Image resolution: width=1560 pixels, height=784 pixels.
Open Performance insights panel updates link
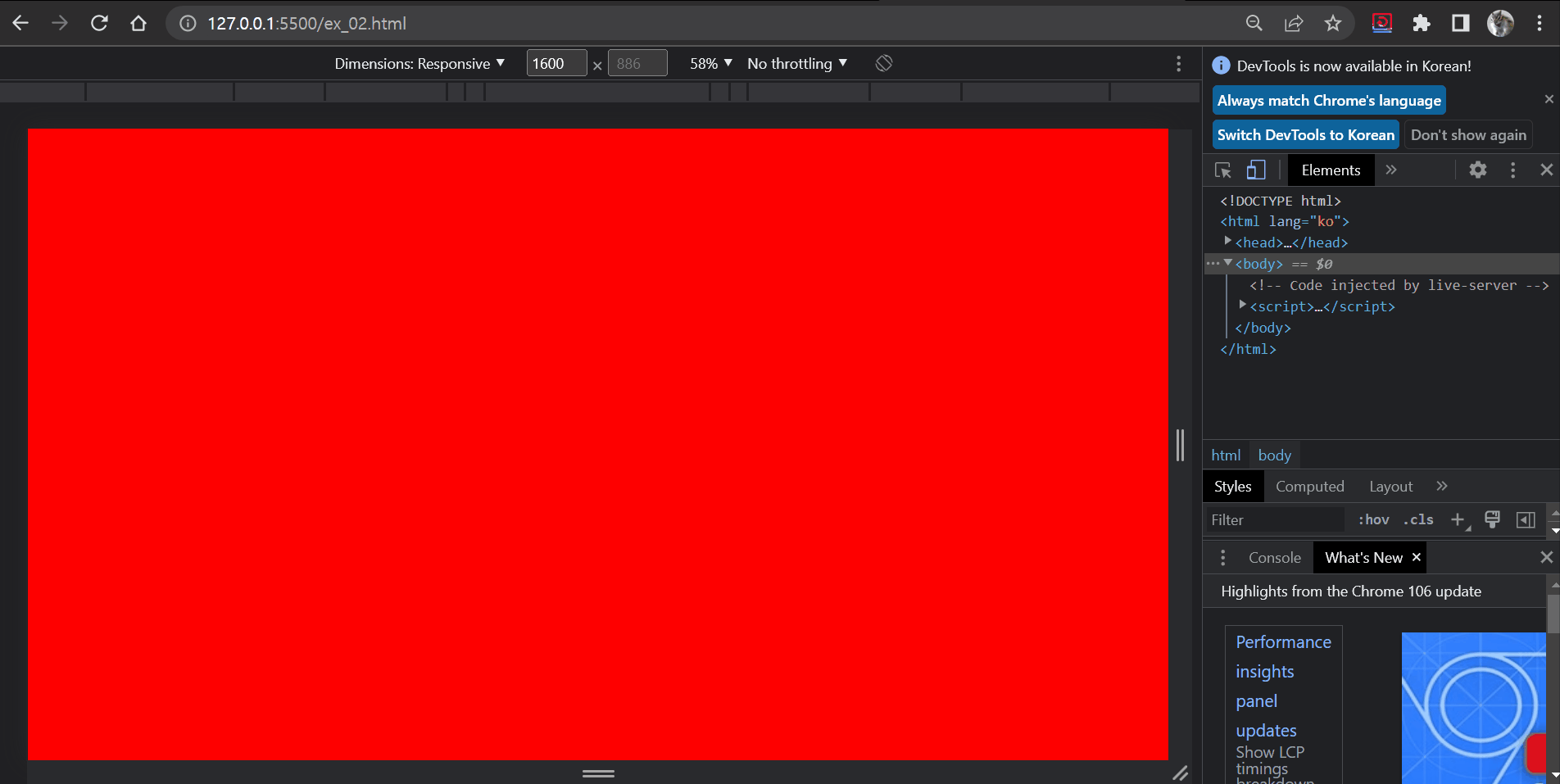1283,687
